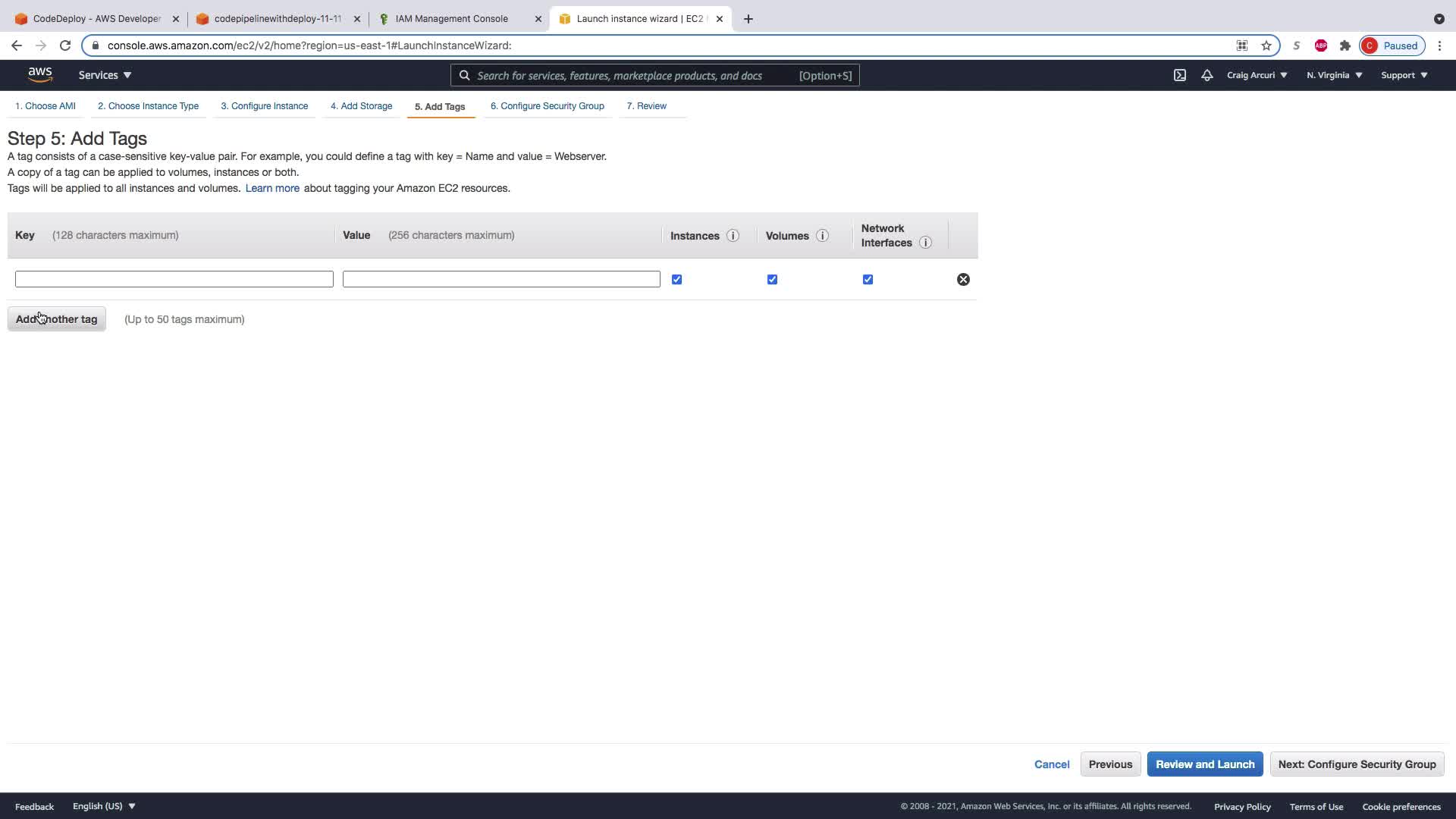Open the Learn more link
This screenshot has height=819, width=1456.
pos(272,188)
